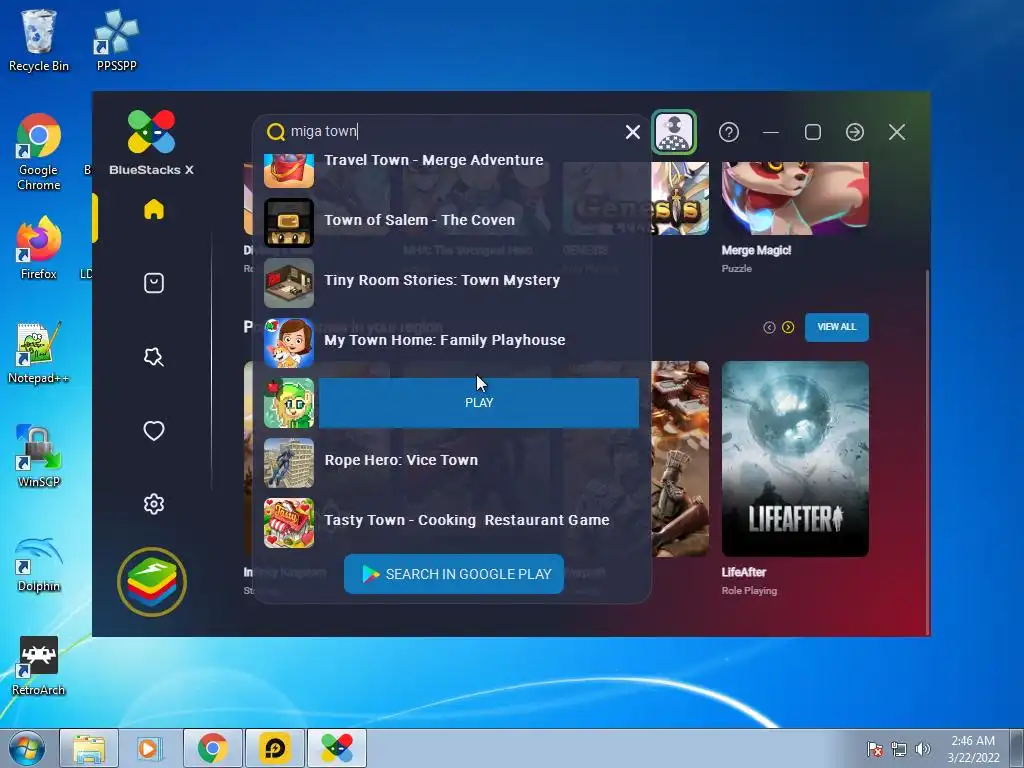Viewport: 1024px width, 768px height.
Task: Open the Merge Magic! game card
Action: point(795,198)
